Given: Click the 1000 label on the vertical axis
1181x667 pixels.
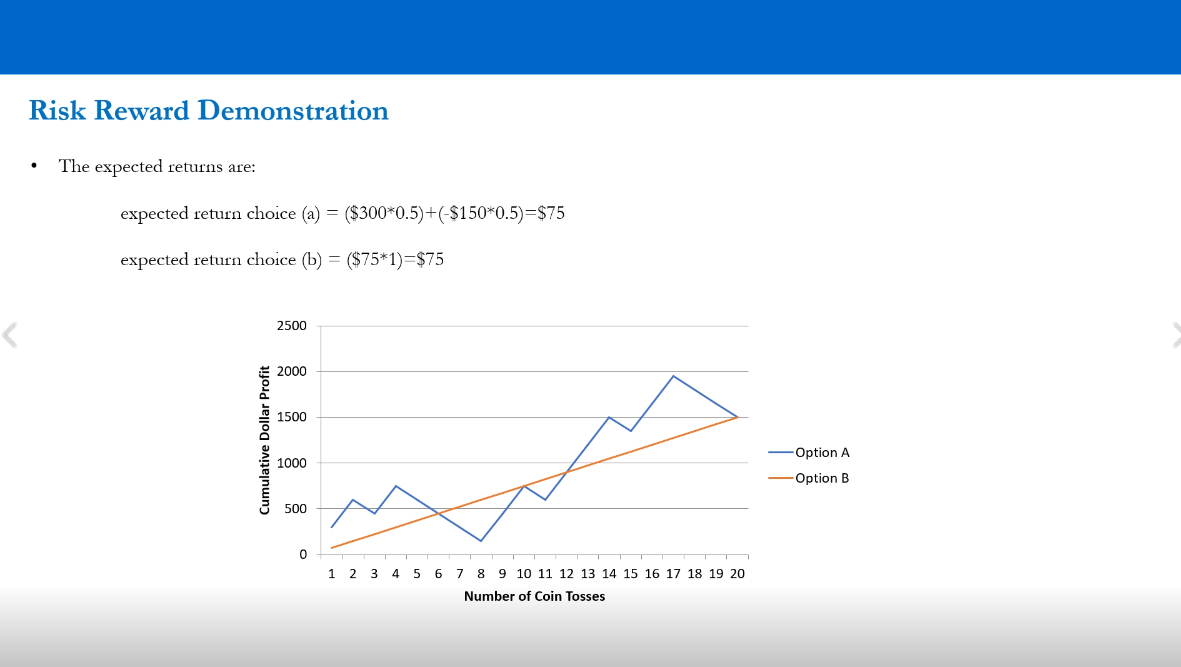Looking at the screenshot, I should tap(292, 463).
